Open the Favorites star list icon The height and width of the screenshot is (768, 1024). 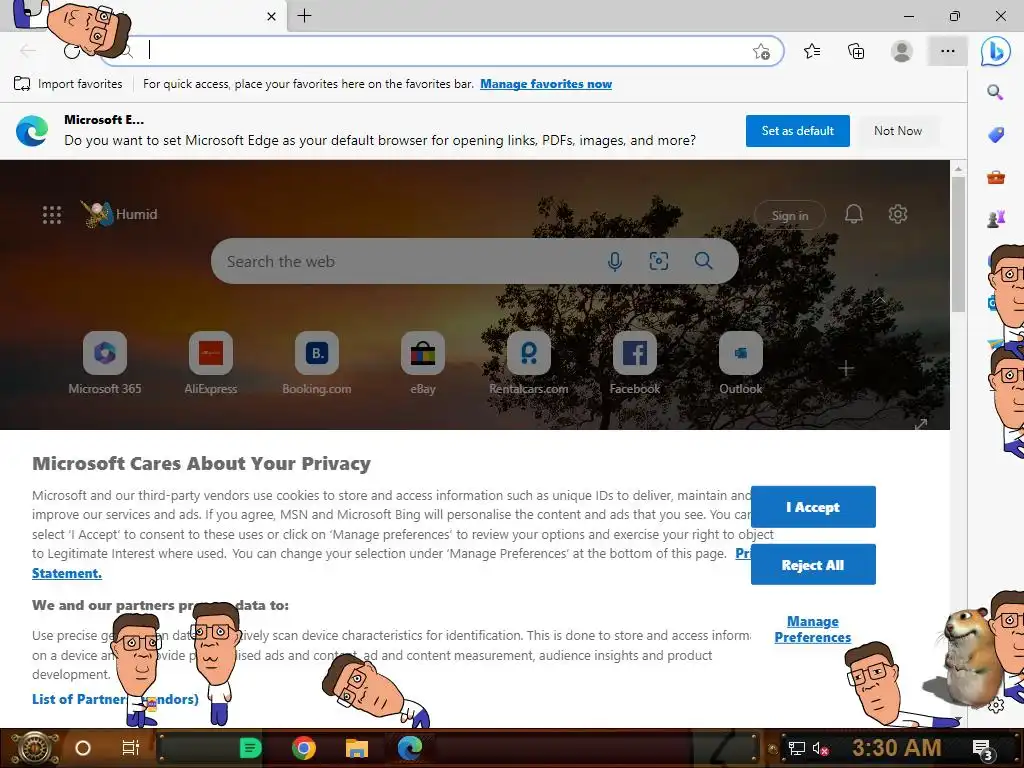click(812, 51)
